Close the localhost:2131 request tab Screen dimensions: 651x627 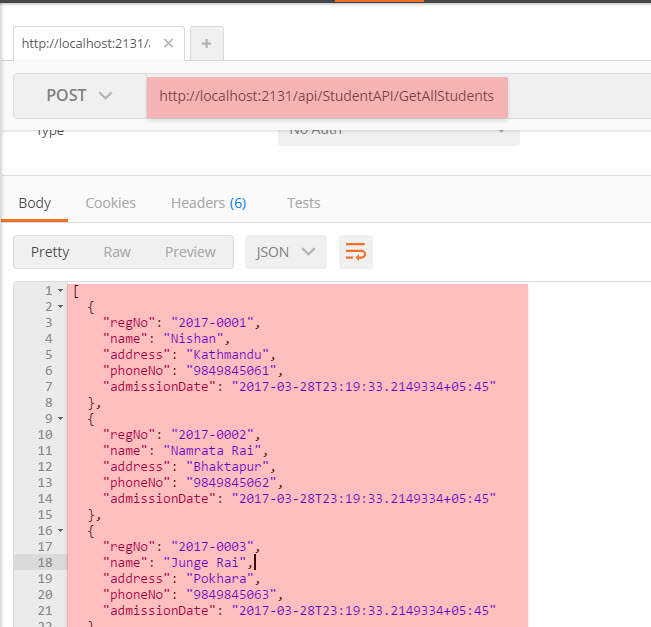coord(168,43)
